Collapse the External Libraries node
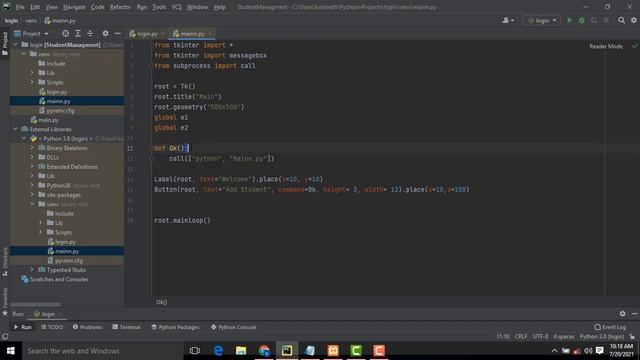 (16, 129)
